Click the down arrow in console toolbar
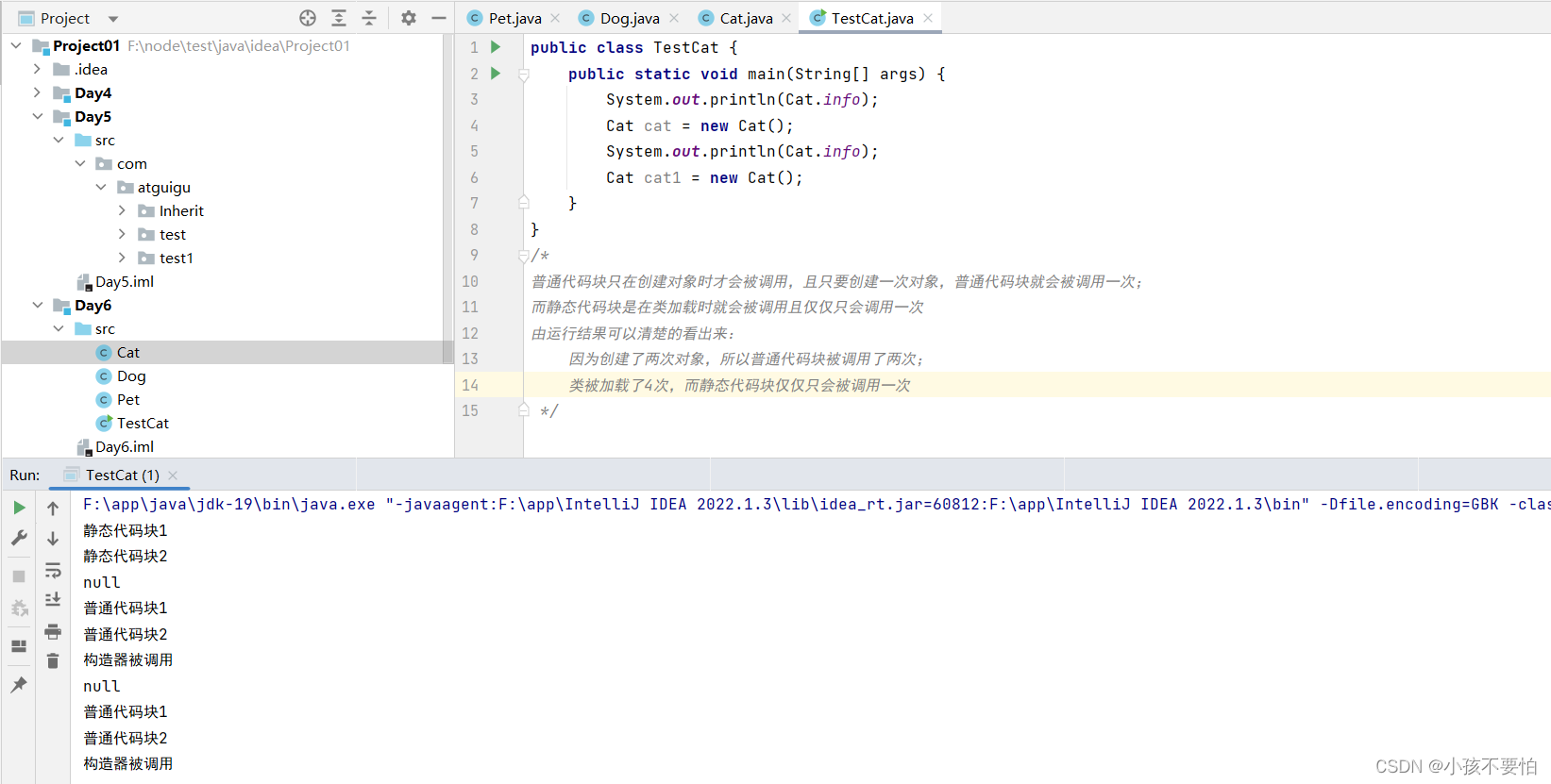 (53, 539)
